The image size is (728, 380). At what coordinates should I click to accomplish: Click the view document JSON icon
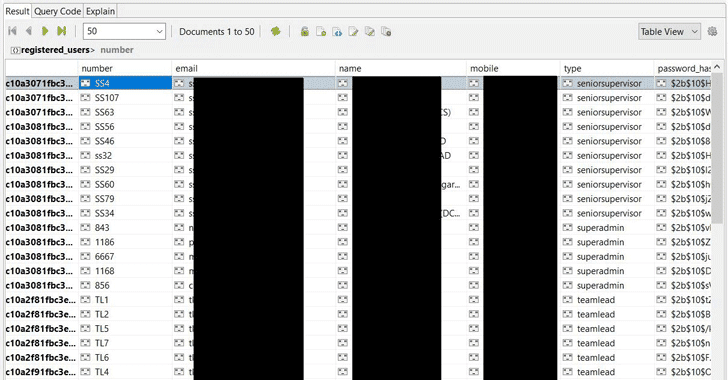tap(337, 32)
